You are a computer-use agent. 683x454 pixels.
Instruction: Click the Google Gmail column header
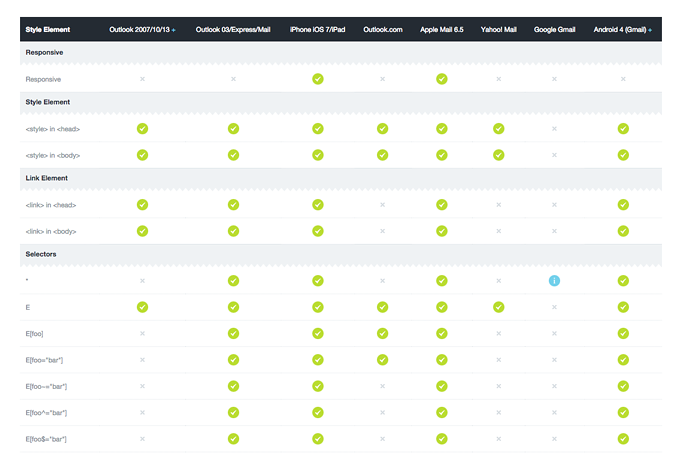pyautogui.click(x=554, y=31)
